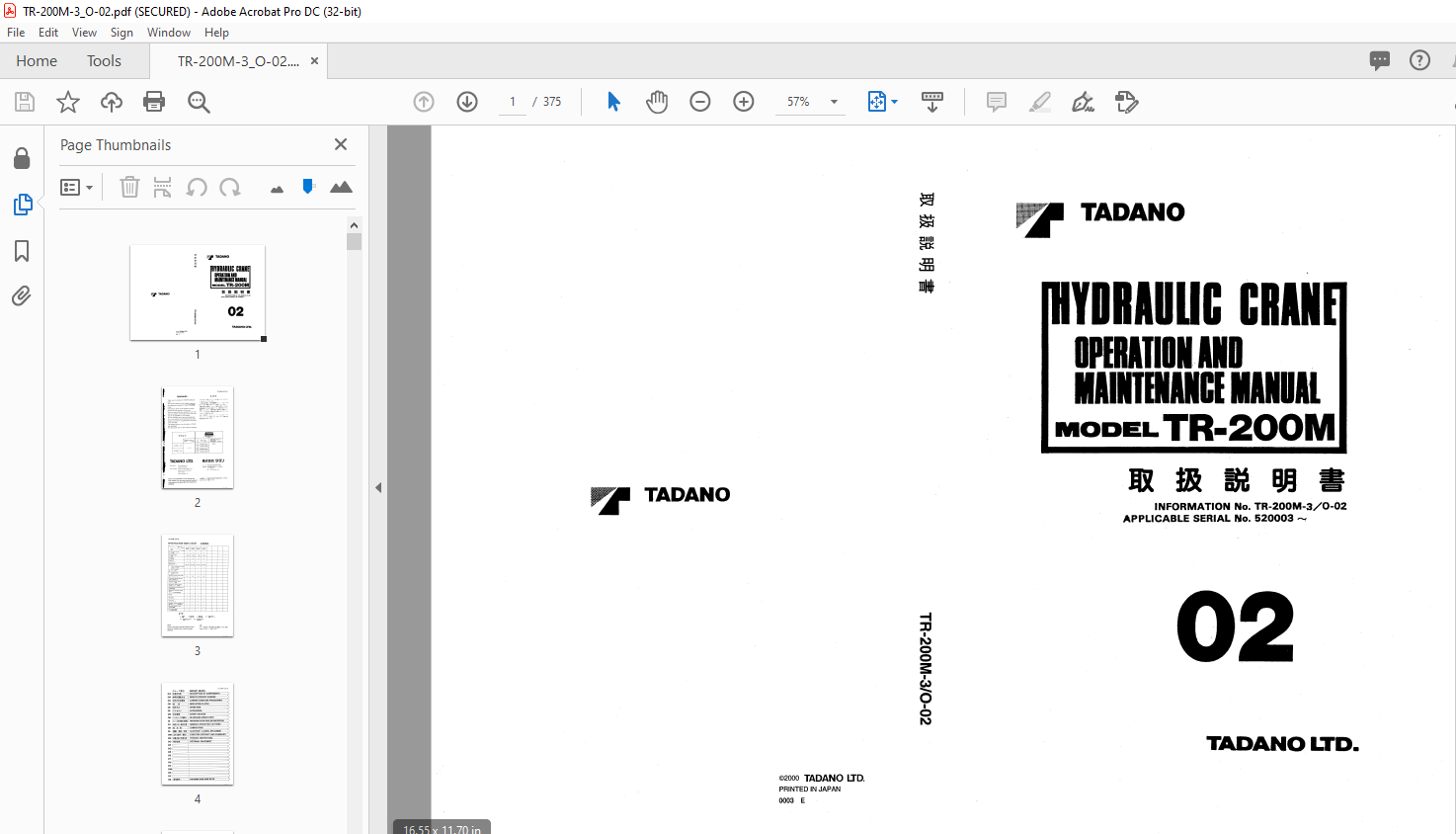The height and width of the screenshot is (834, 1456).
Task: Switch to the Home tab
Action: coord(37,61)
